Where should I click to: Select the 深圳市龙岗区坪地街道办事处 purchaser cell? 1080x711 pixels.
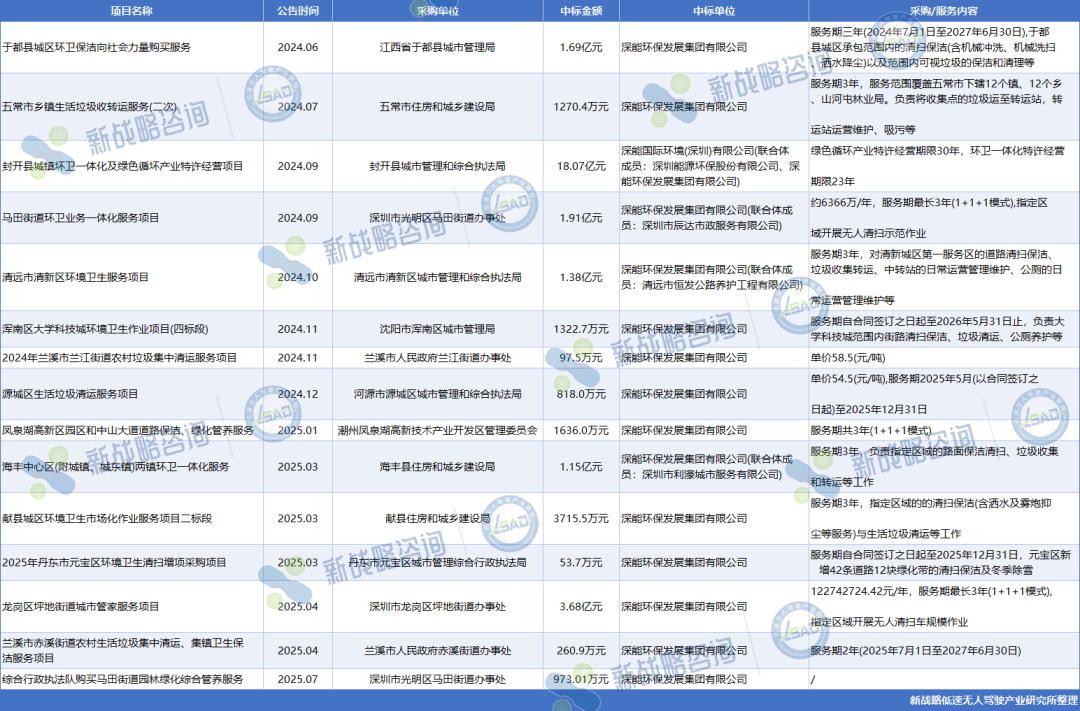click(435, 607)
